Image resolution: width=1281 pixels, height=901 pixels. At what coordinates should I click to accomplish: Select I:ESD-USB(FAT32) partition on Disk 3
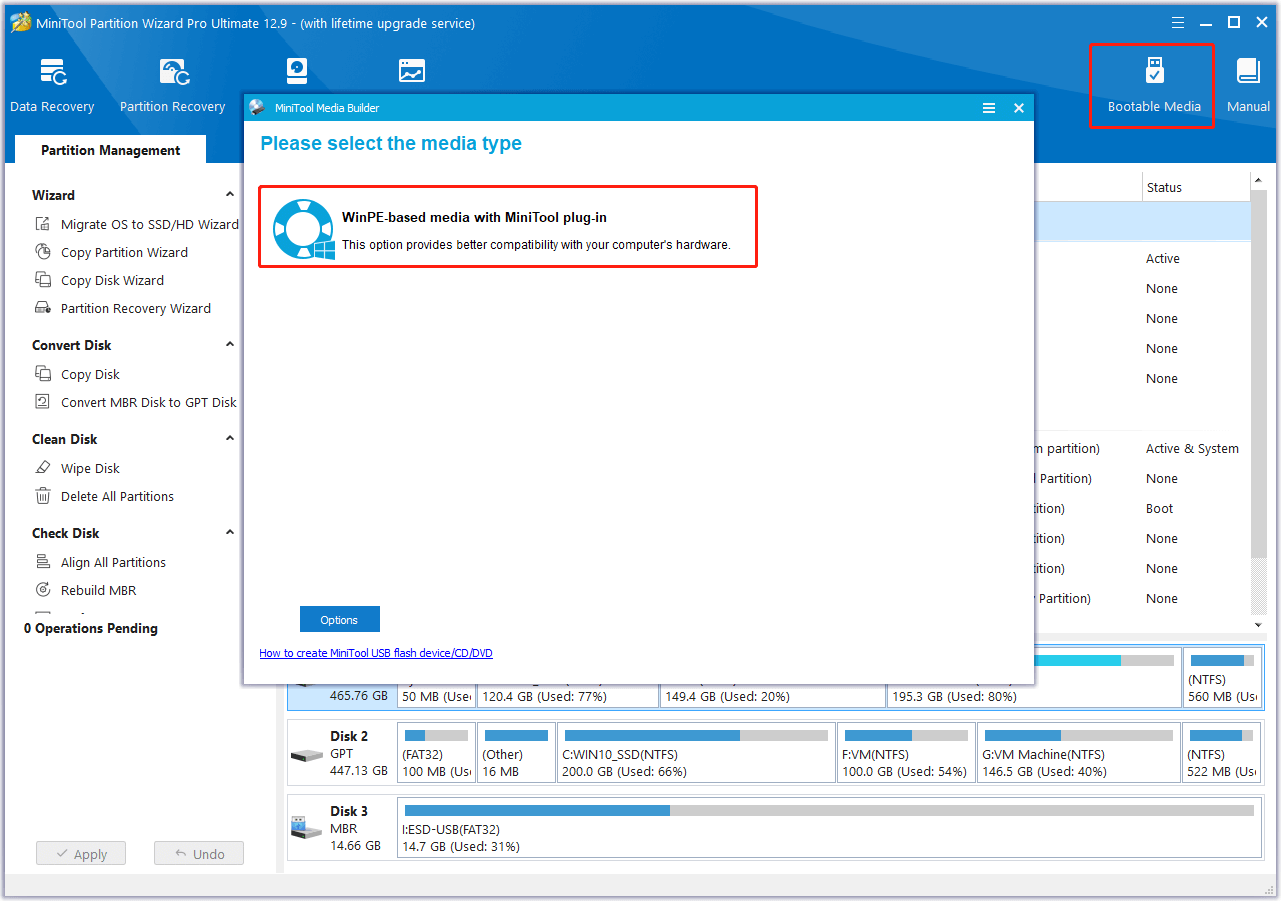click(829, 828)
